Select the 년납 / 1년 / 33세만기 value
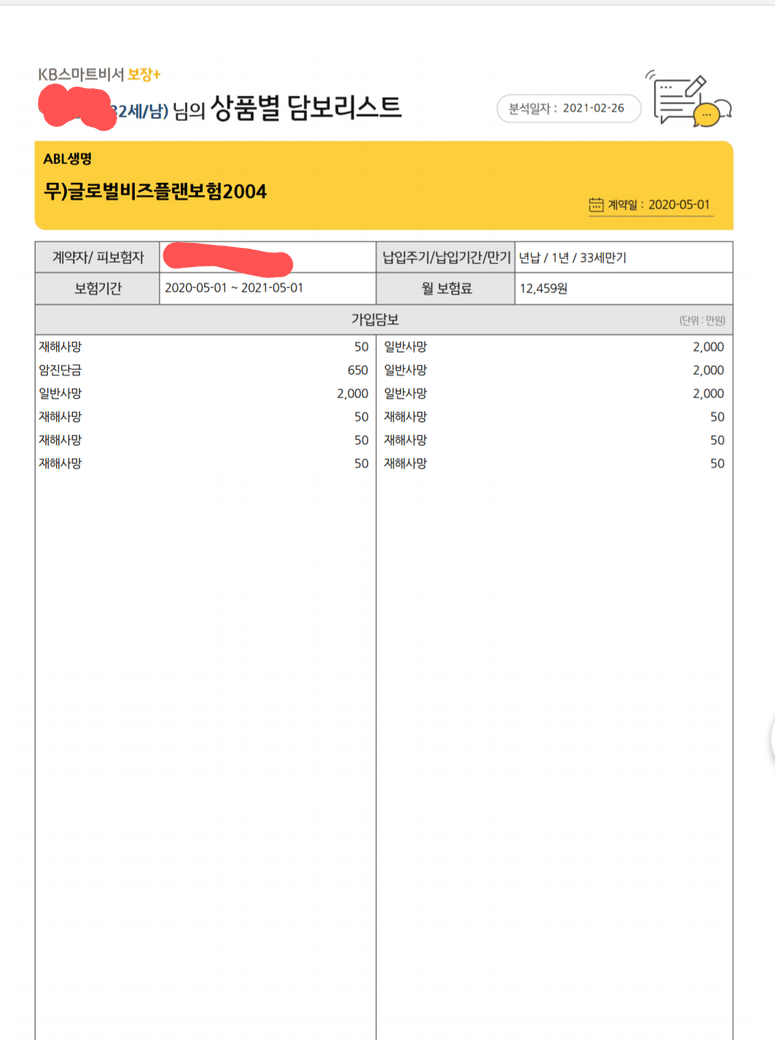Viewport: 775px width, 1040px height. [x=573, y=257]
